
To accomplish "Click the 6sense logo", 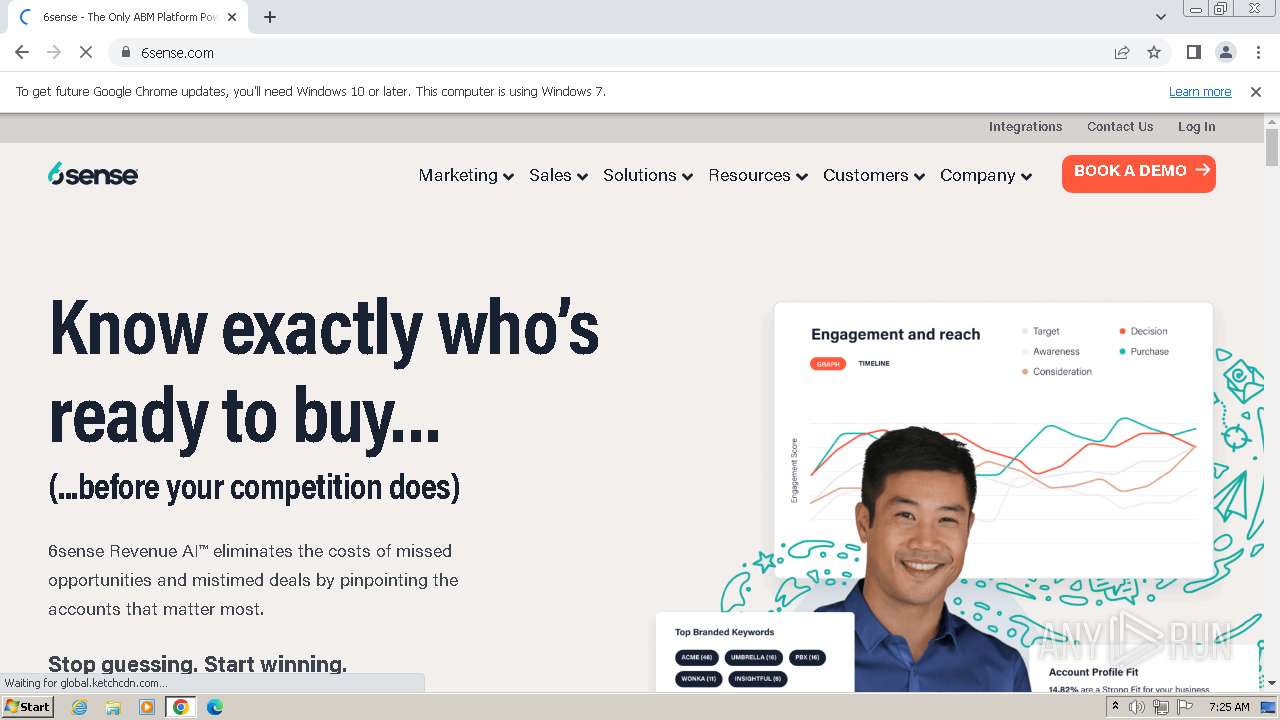I will tap(93, 174).
